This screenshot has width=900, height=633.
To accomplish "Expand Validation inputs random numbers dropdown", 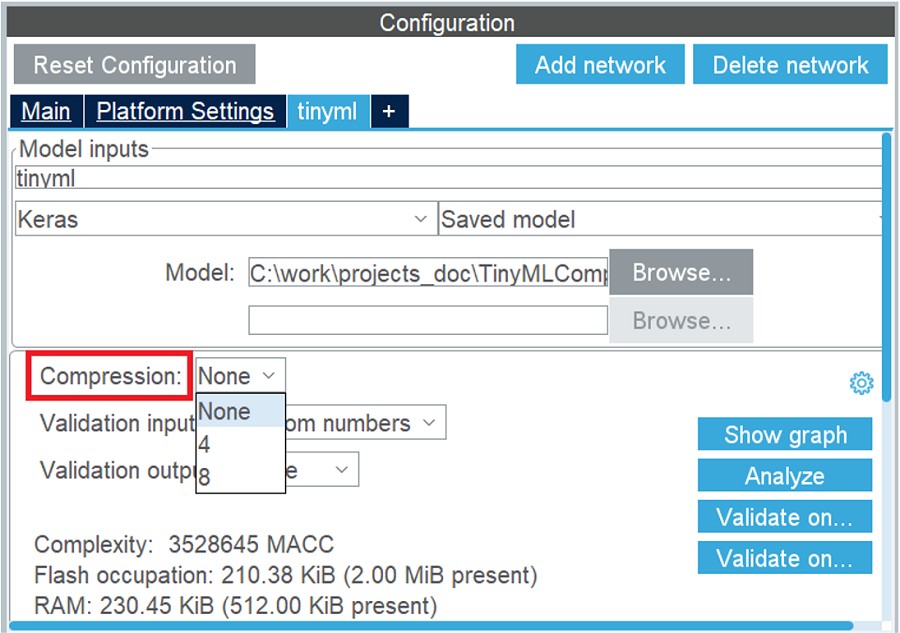I will point(365,423).
